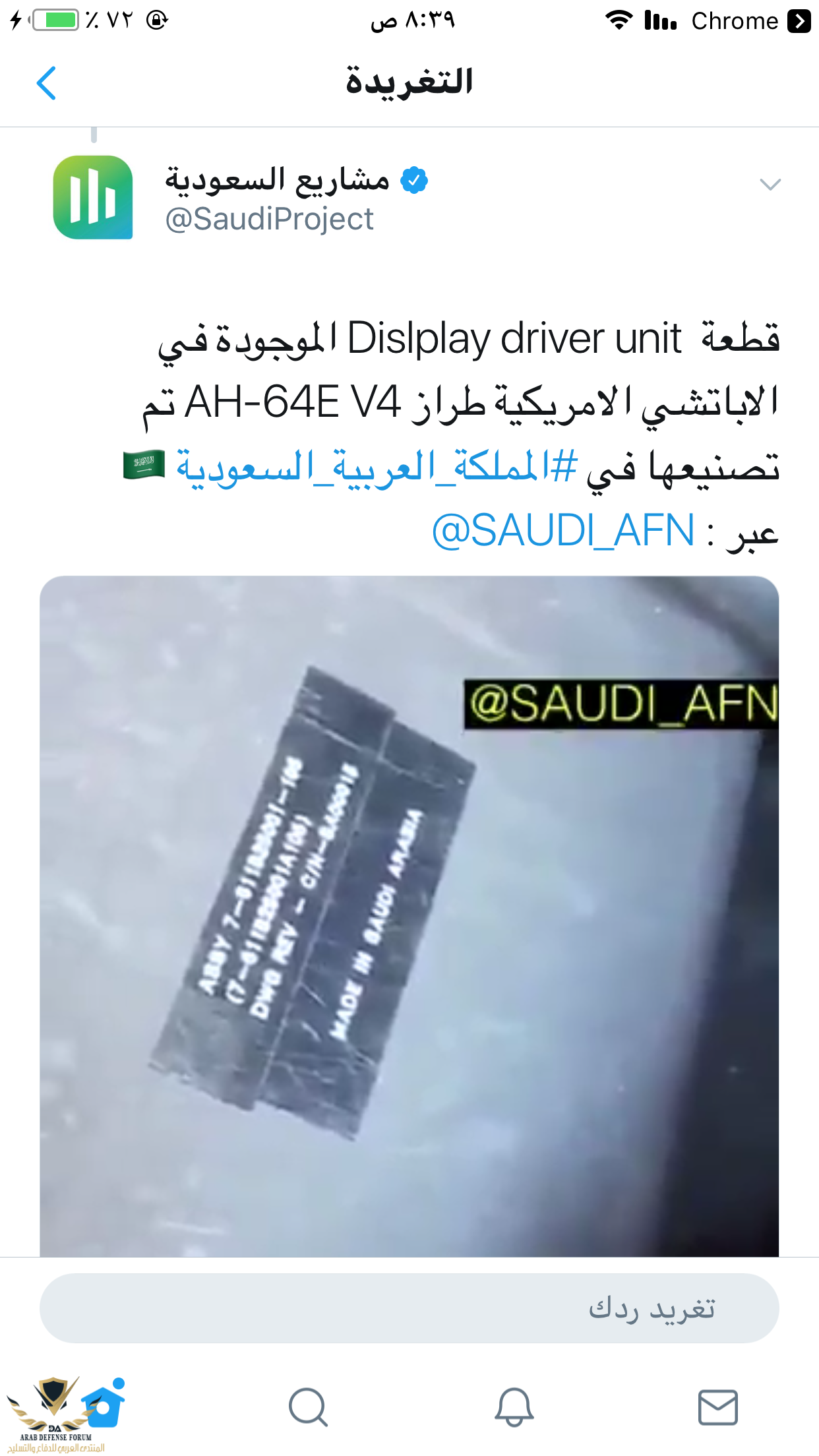
Task: Tap the Return to Chrome link
Action: pyautogui.click(x=735, y=21)
